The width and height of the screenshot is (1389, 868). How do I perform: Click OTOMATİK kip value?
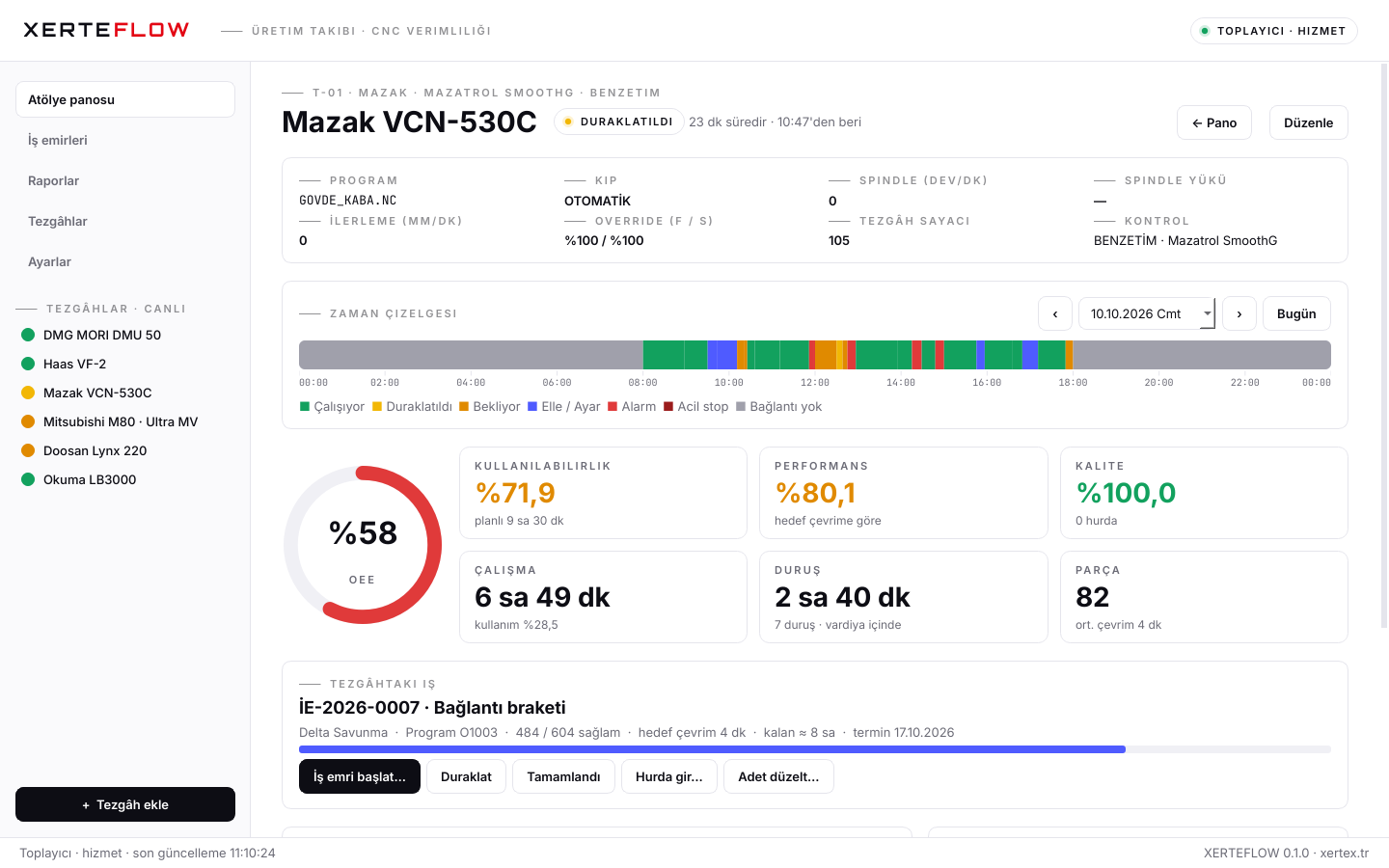pyautogui.click(x=597, y=201)
